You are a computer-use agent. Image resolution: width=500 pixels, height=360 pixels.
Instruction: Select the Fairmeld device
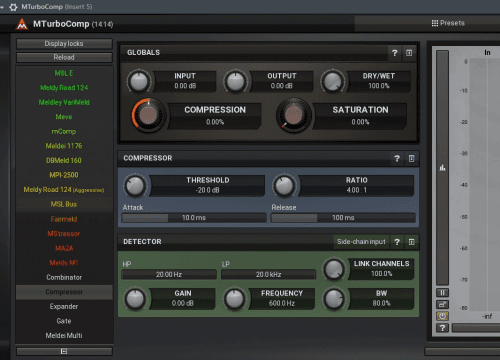pos(64,219)
